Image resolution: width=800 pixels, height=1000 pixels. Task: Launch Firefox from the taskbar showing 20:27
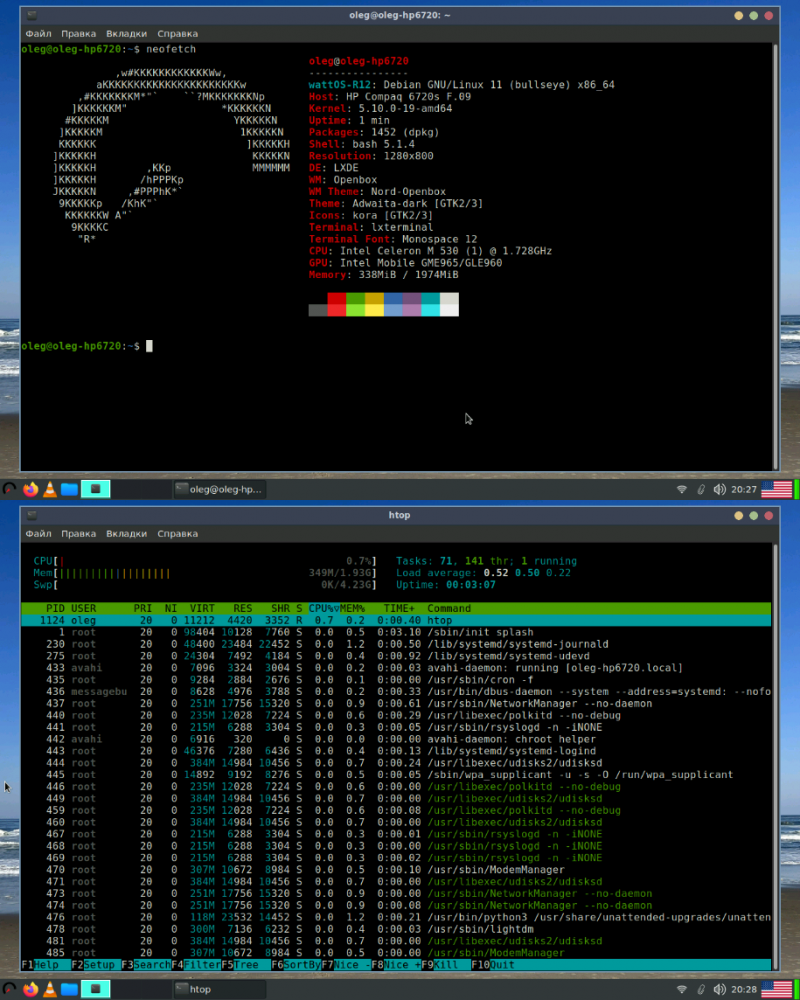[30, 489]
